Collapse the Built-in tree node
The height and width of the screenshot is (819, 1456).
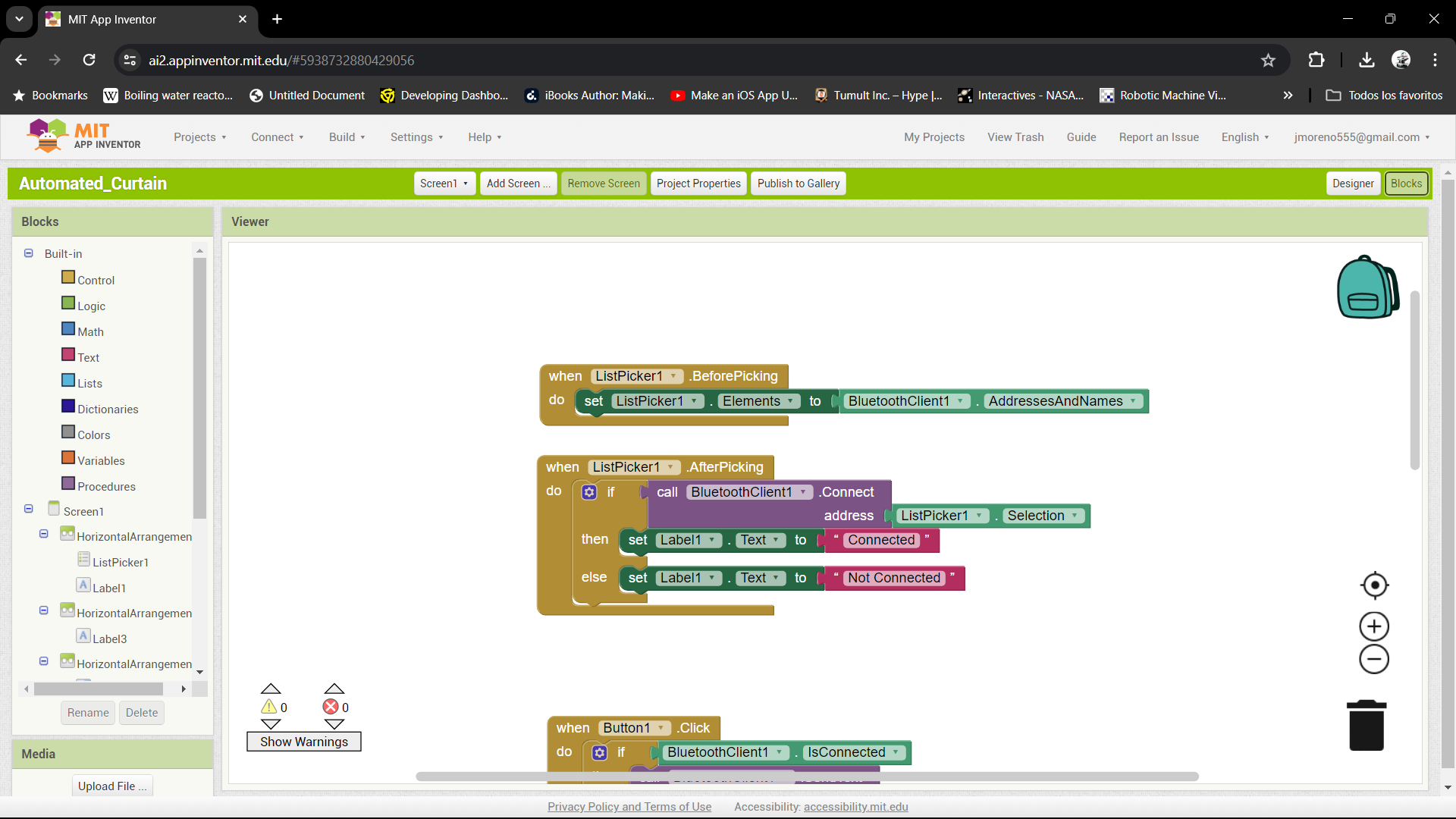29,253
